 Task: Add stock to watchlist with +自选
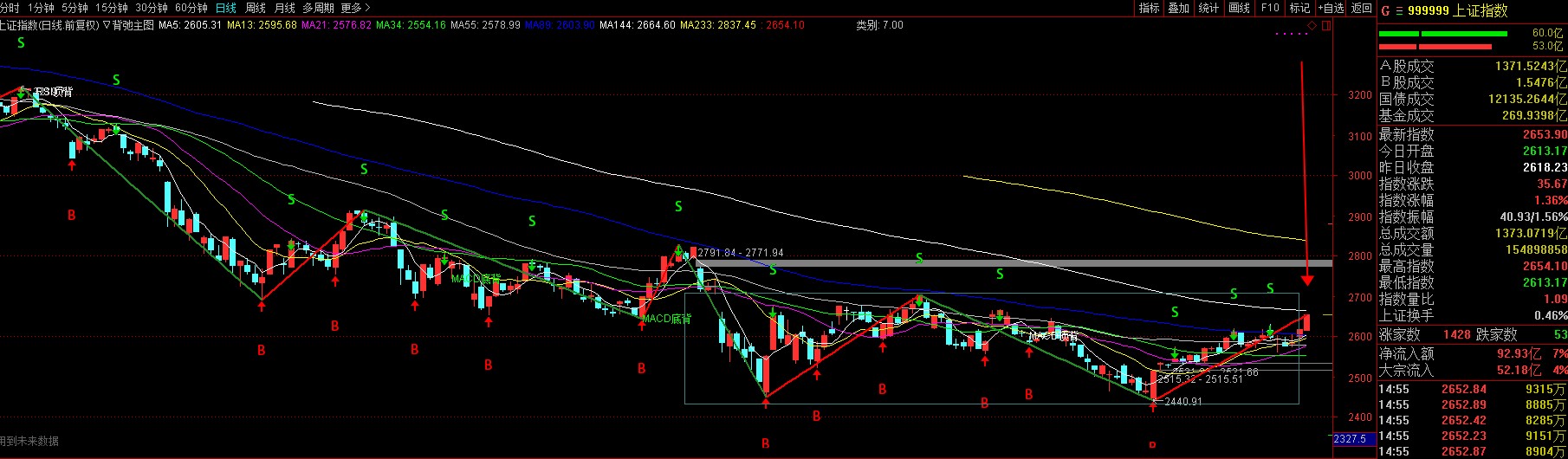[1331, 8]
